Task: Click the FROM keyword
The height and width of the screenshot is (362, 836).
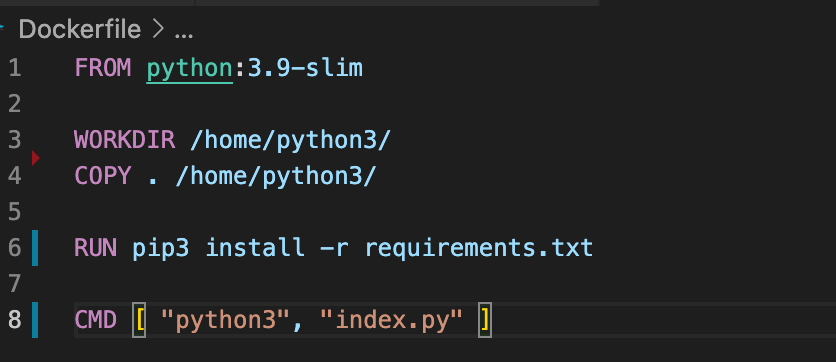Action: [x=103, y=68]
